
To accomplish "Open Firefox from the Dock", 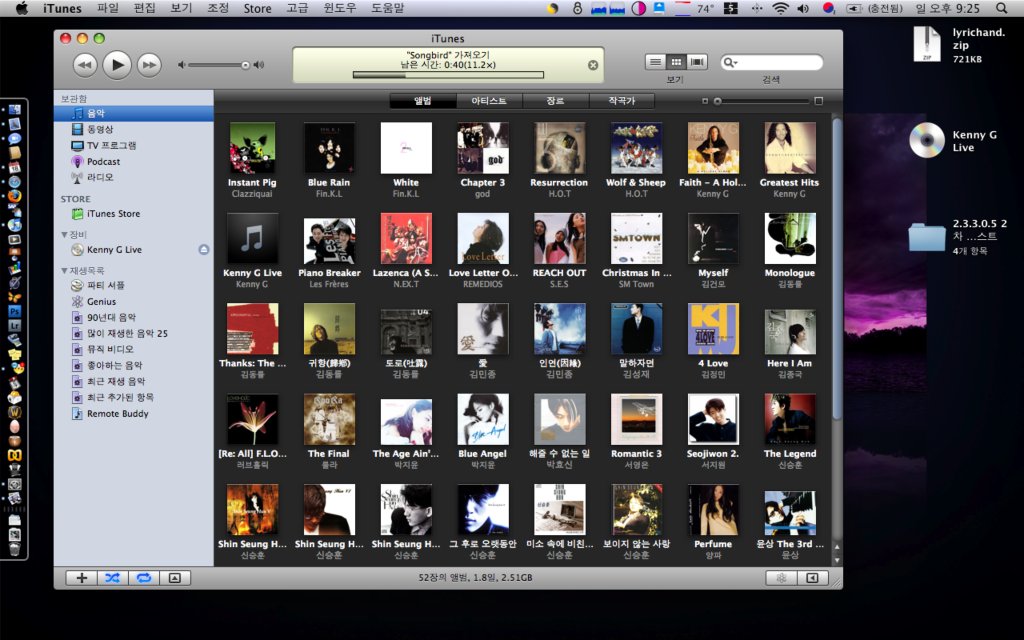I will [14, 196].
